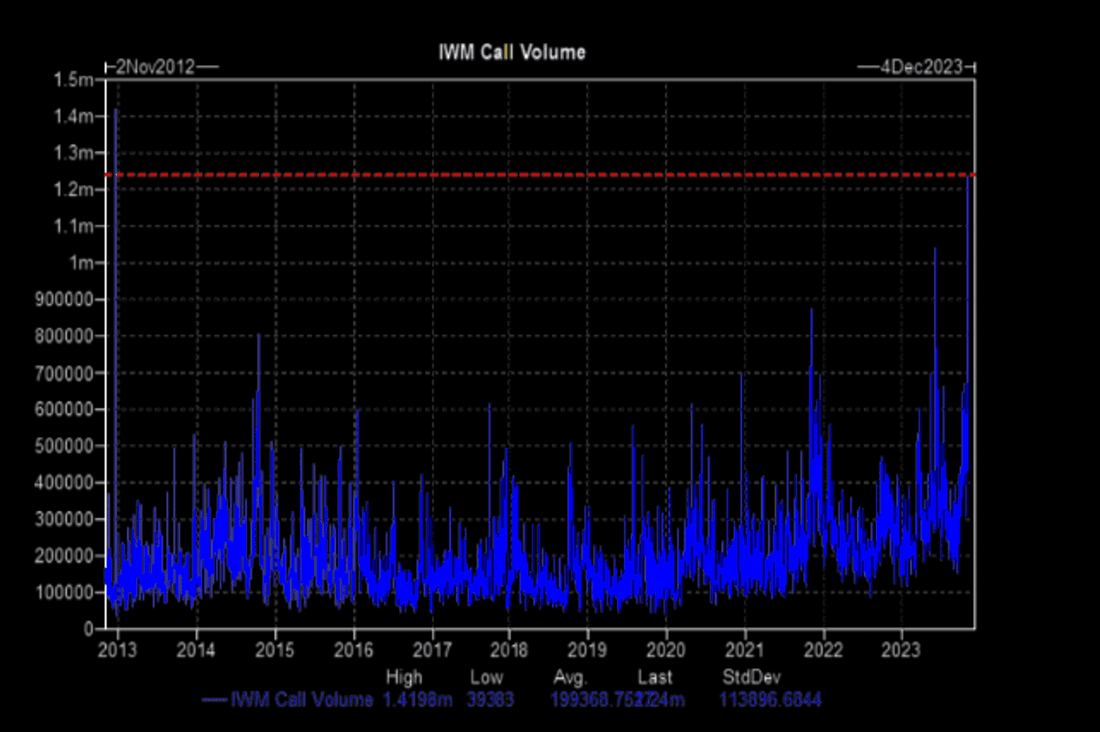Click the 100000 y-axis label
This screenshot has width=1100, height=732.
point(64,592)
